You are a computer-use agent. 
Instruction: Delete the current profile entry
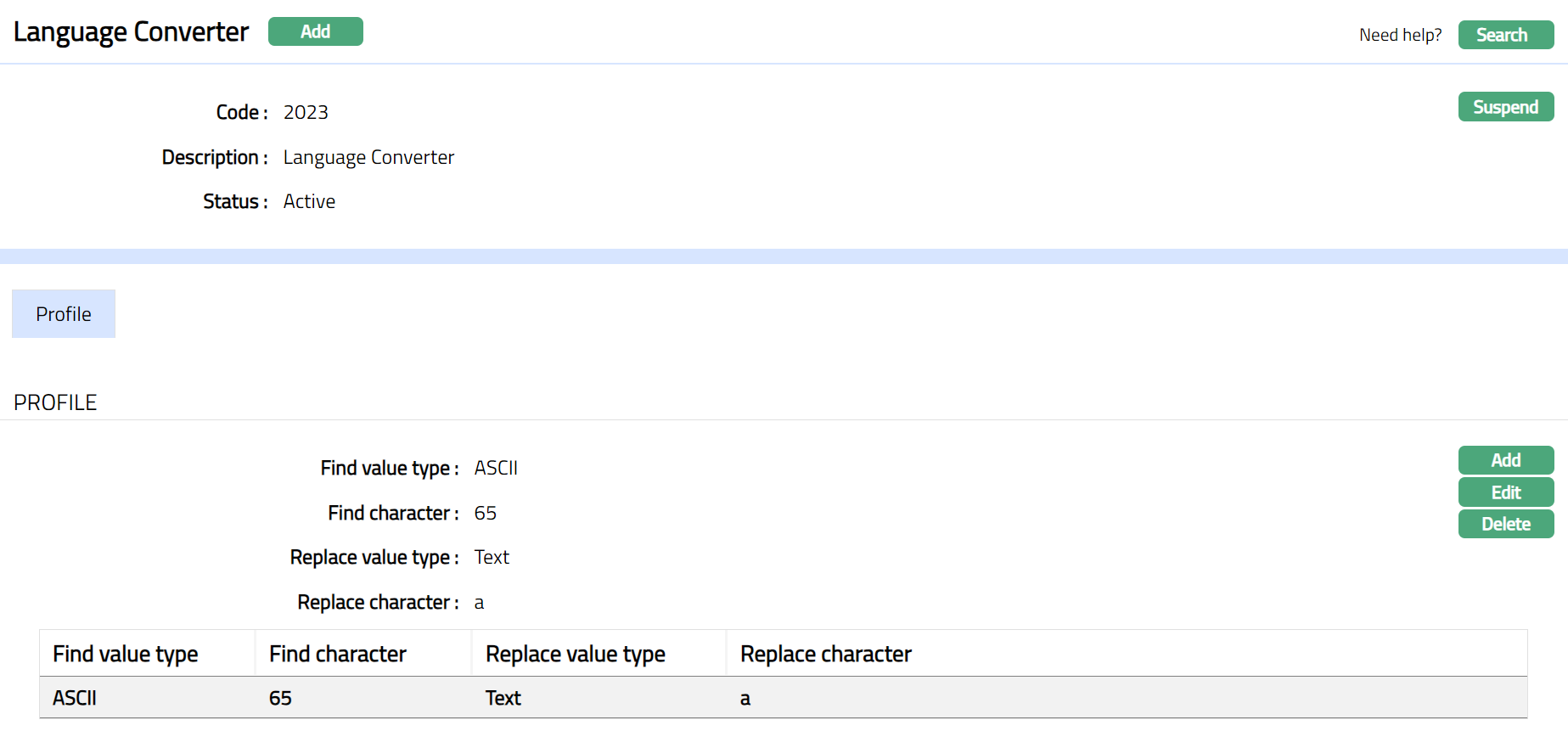click(x=1505, y=524)
